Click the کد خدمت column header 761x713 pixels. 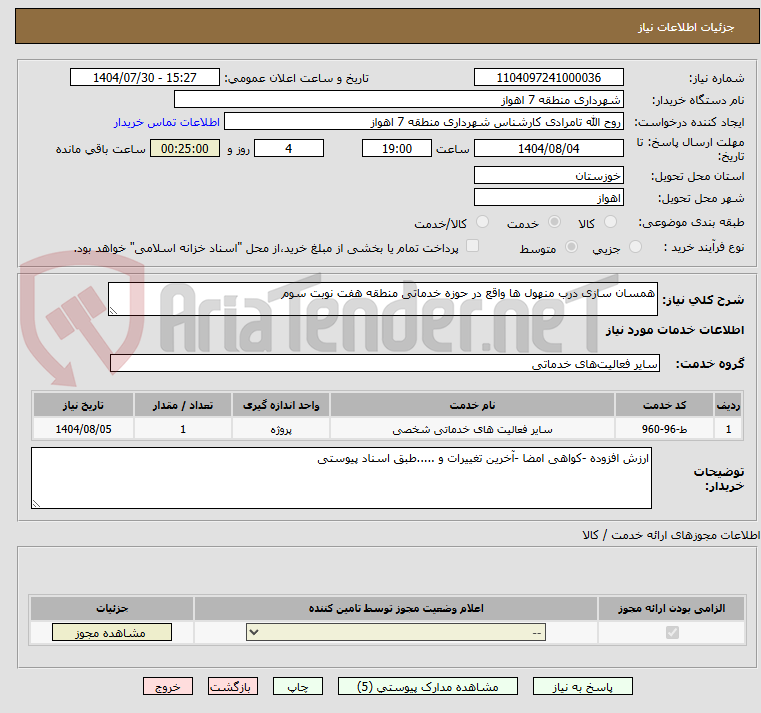click(x=664, y=405)
